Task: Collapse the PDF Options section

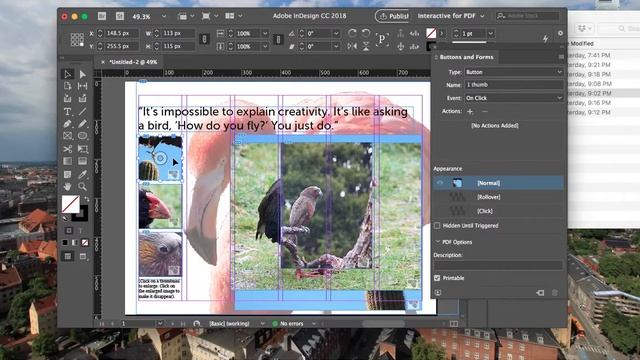Action: pos(438,242)
